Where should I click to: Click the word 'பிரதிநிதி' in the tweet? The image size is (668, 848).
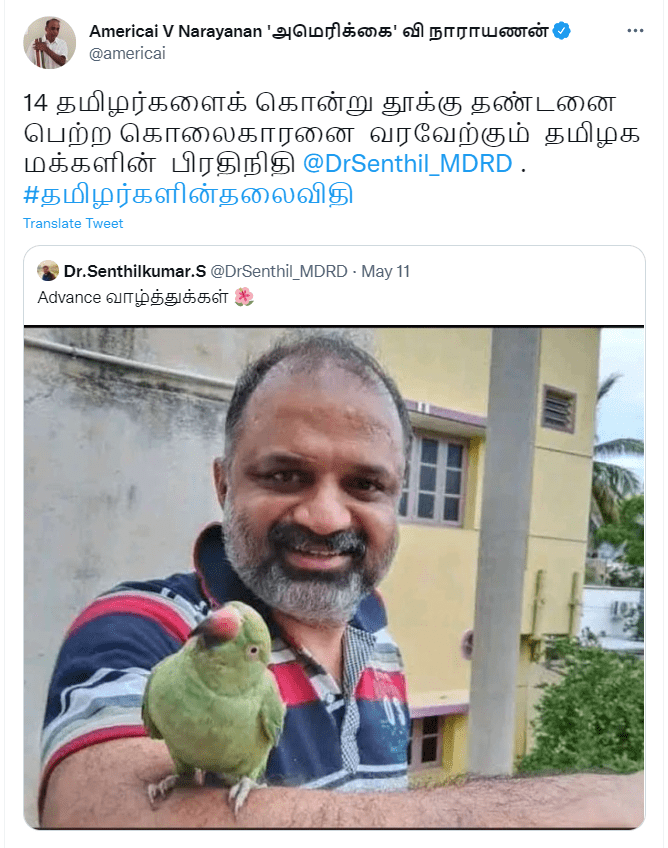(234, 164)
